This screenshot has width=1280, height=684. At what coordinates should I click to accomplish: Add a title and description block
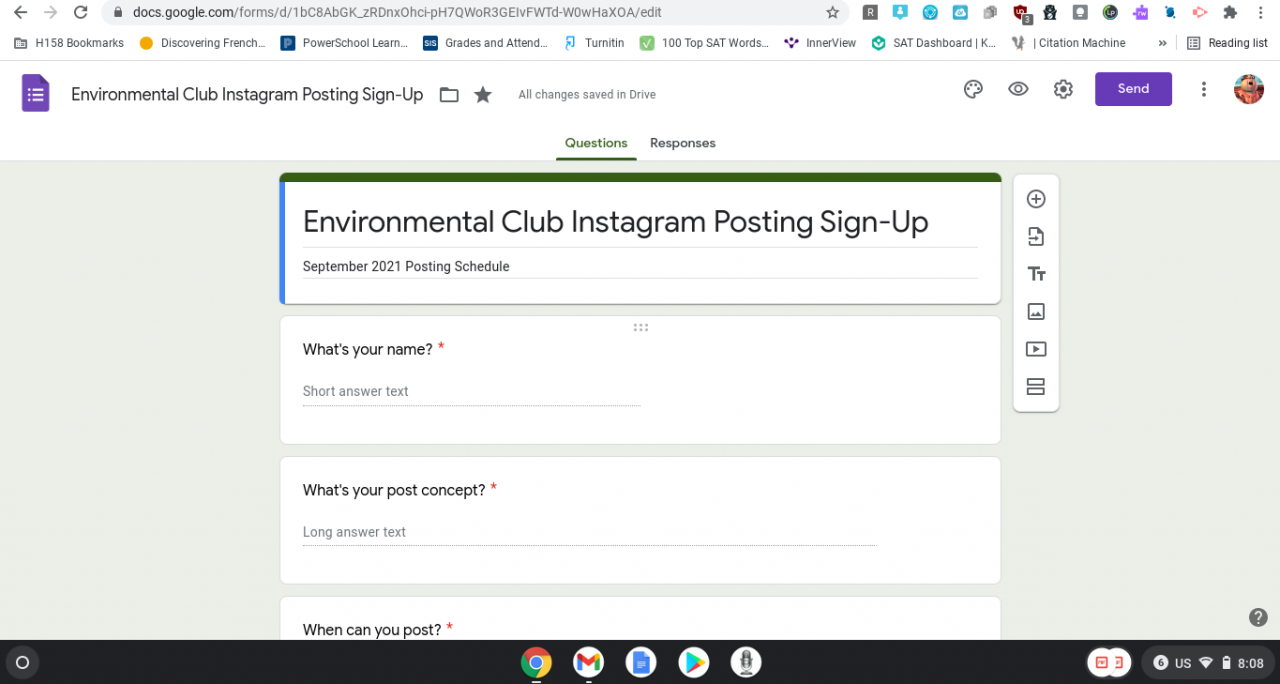(1036, 274)
